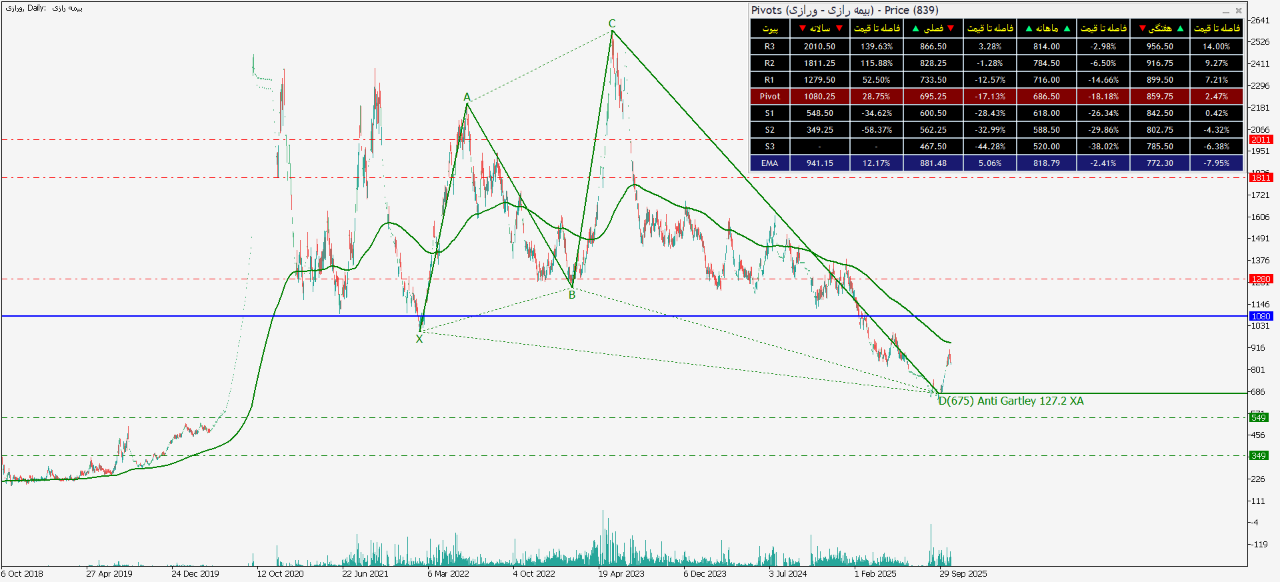Minimize the Pivots panel
The width and height of the screenshot is (1280, 582).
[x=1226, y=11]
